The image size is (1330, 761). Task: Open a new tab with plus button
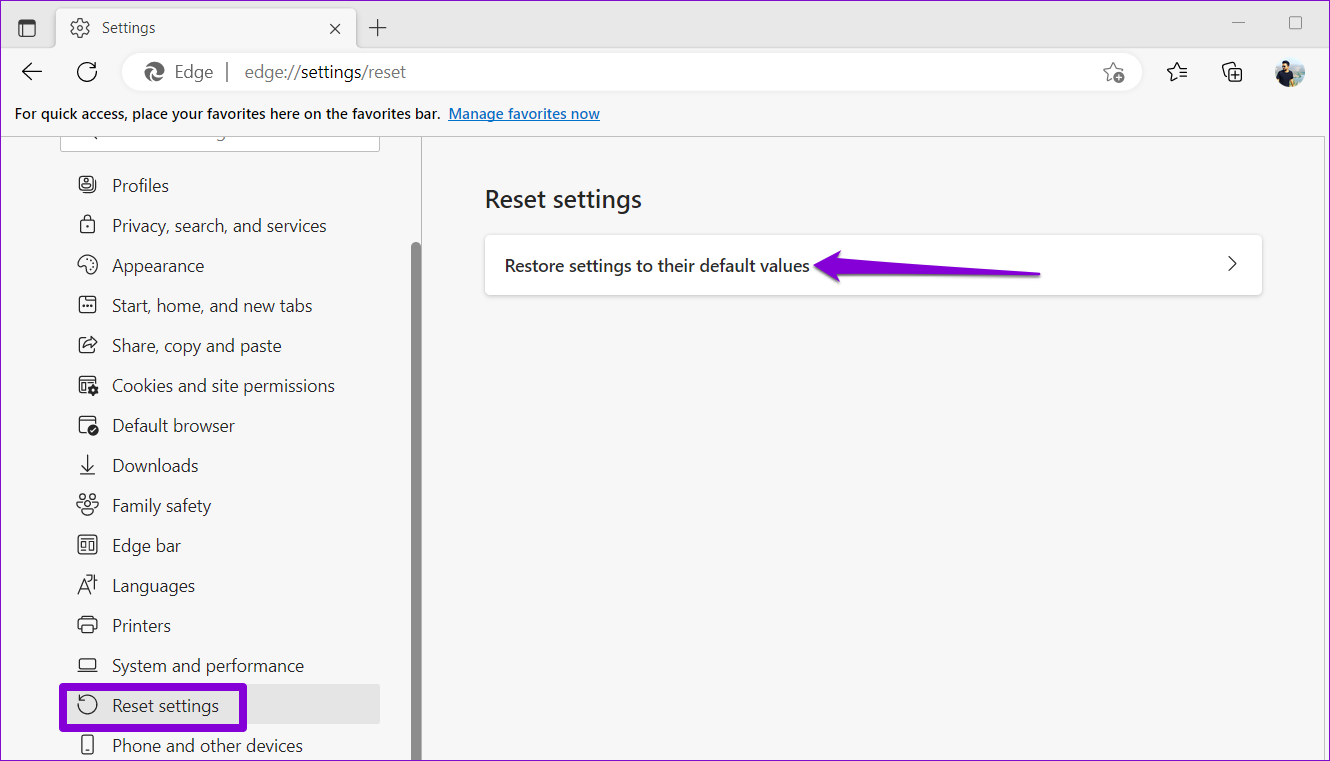(377, 28)
